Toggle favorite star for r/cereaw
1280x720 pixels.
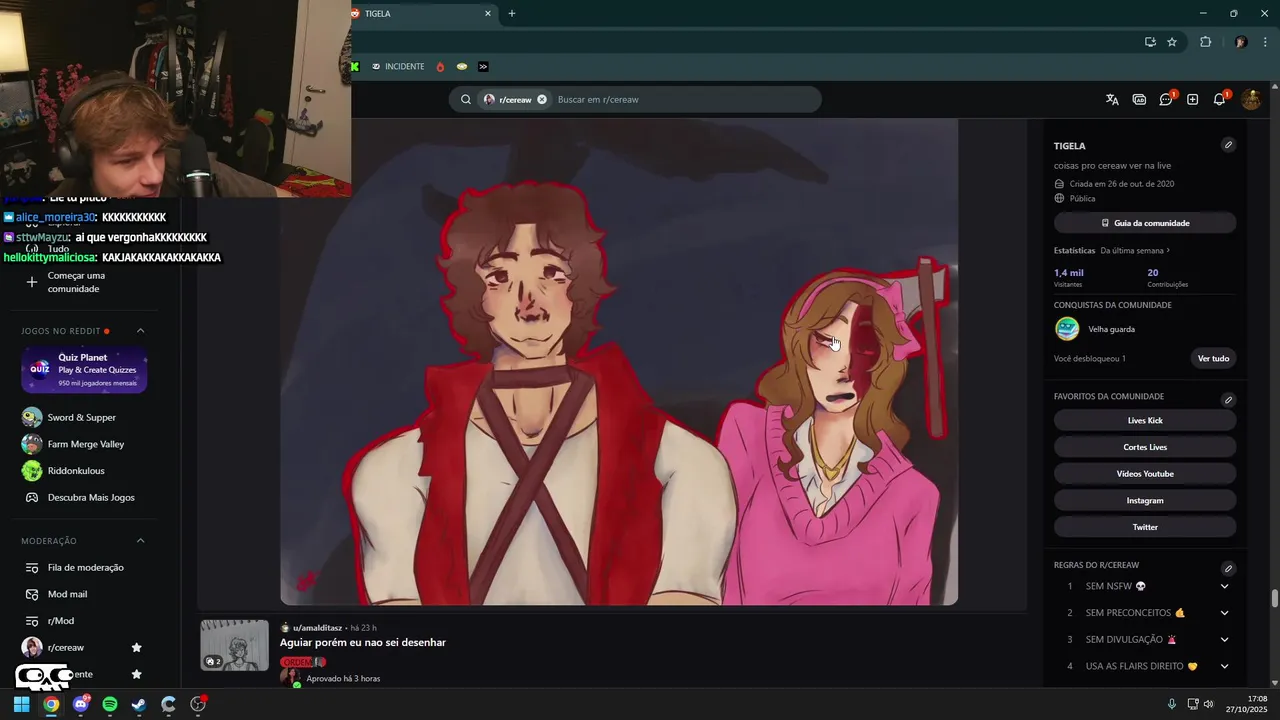tap(137, 648)
